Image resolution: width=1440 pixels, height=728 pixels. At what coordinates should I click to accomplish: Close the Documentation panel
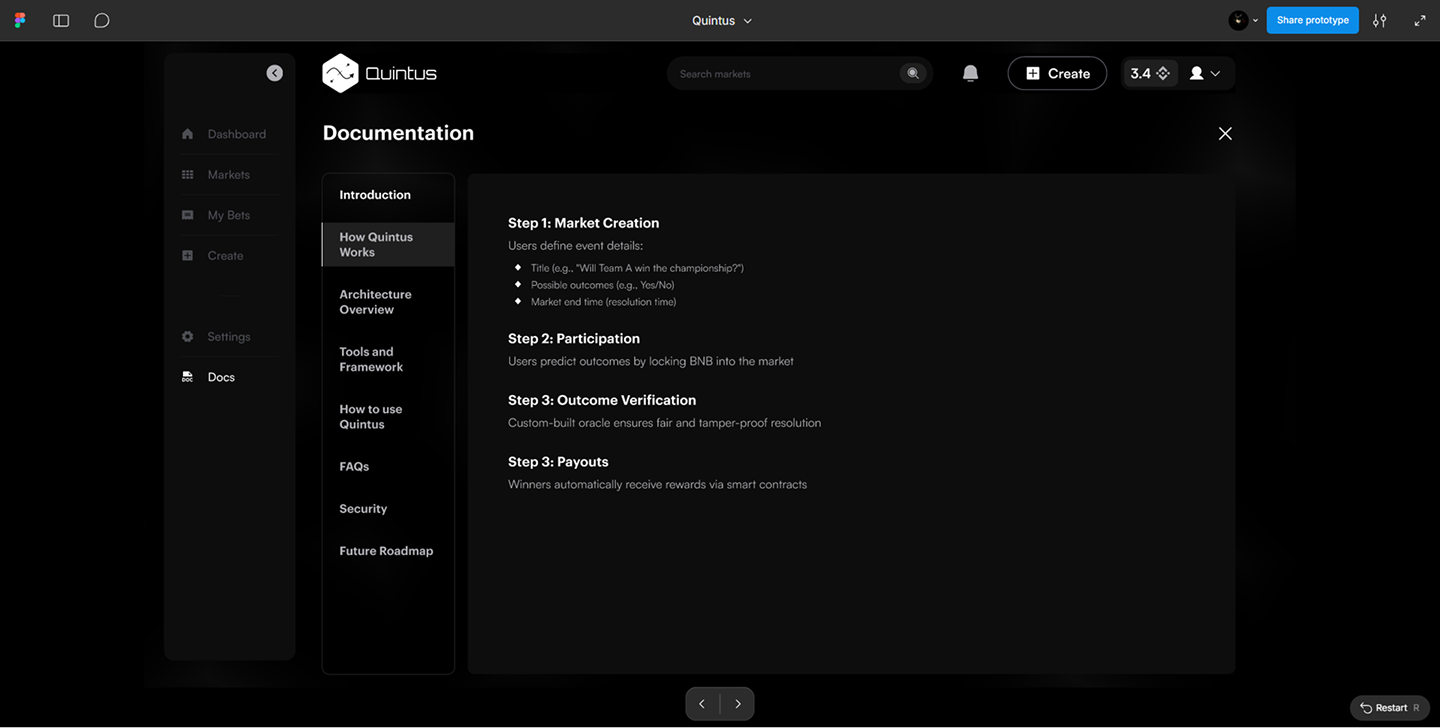point(1225,133)
